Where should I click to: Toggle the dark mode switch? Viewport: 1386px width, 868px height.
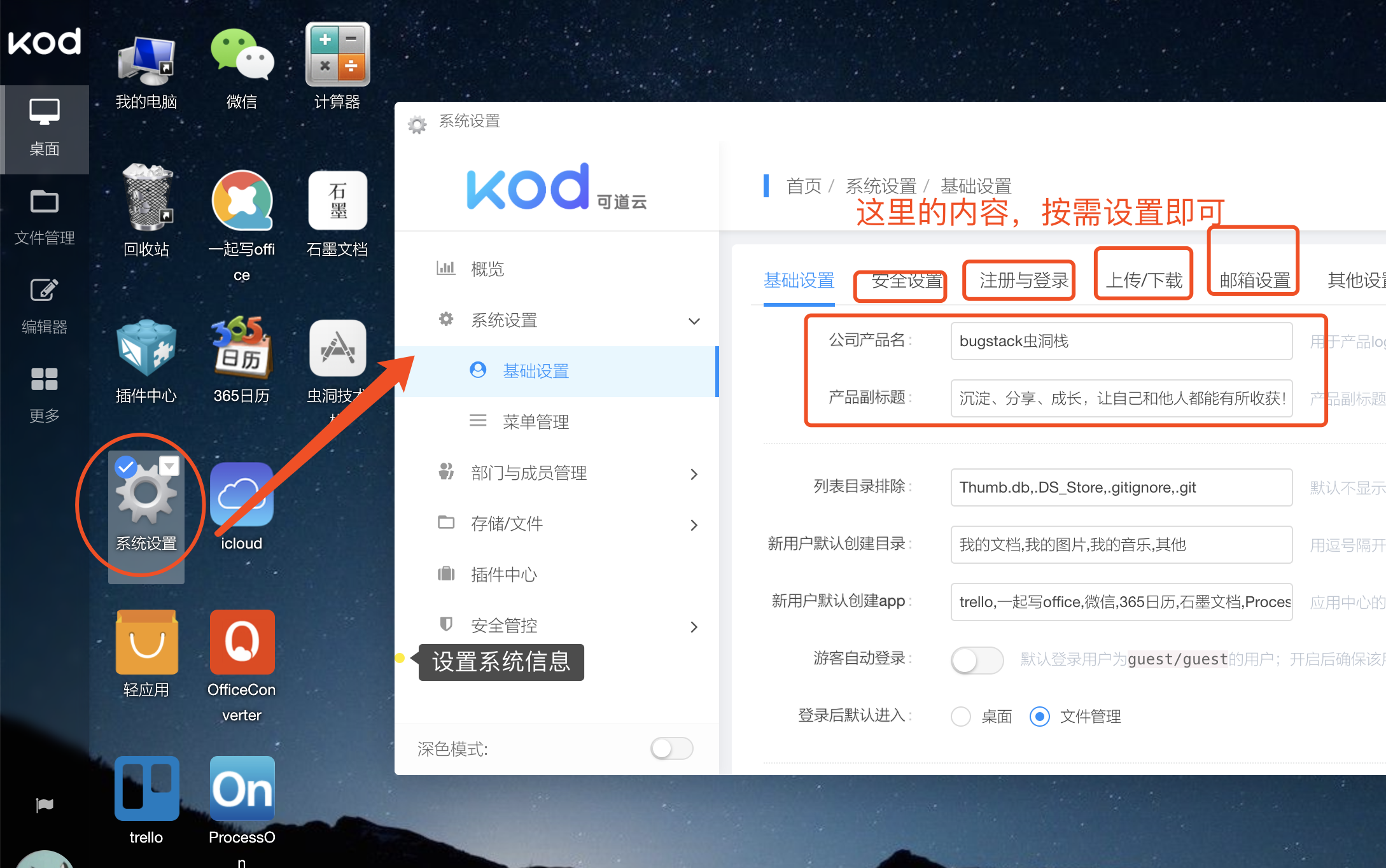pos(671,748)
